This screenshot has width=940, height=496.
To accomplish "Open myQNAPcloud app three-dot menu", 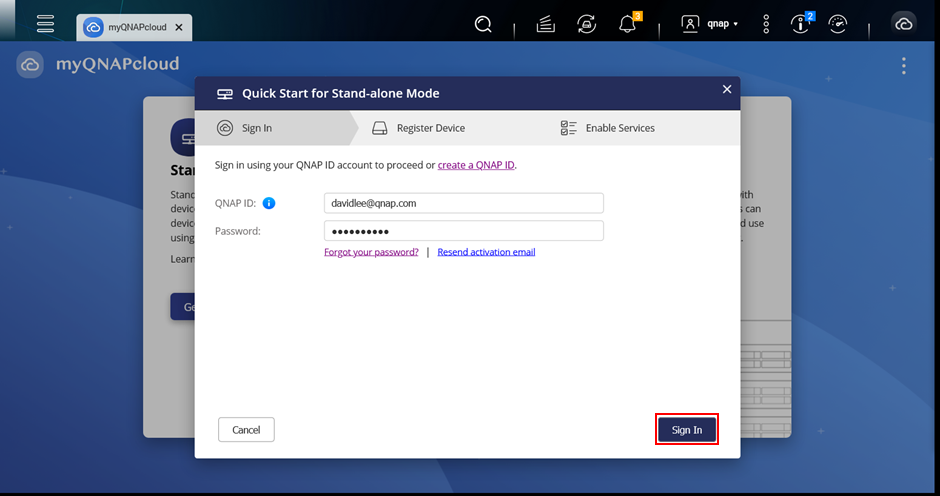I will point(903,65).
